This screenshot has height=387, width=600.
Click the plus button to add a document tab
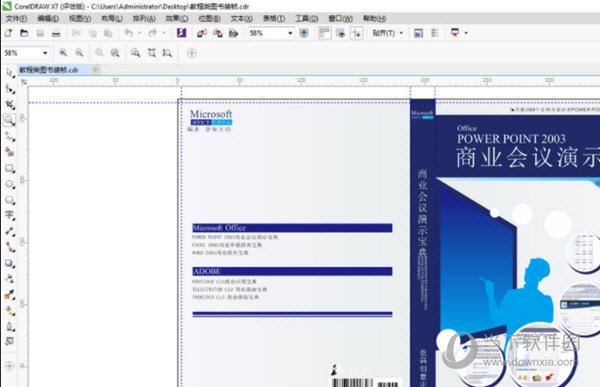pyautogui.click(x=95, y=70)
